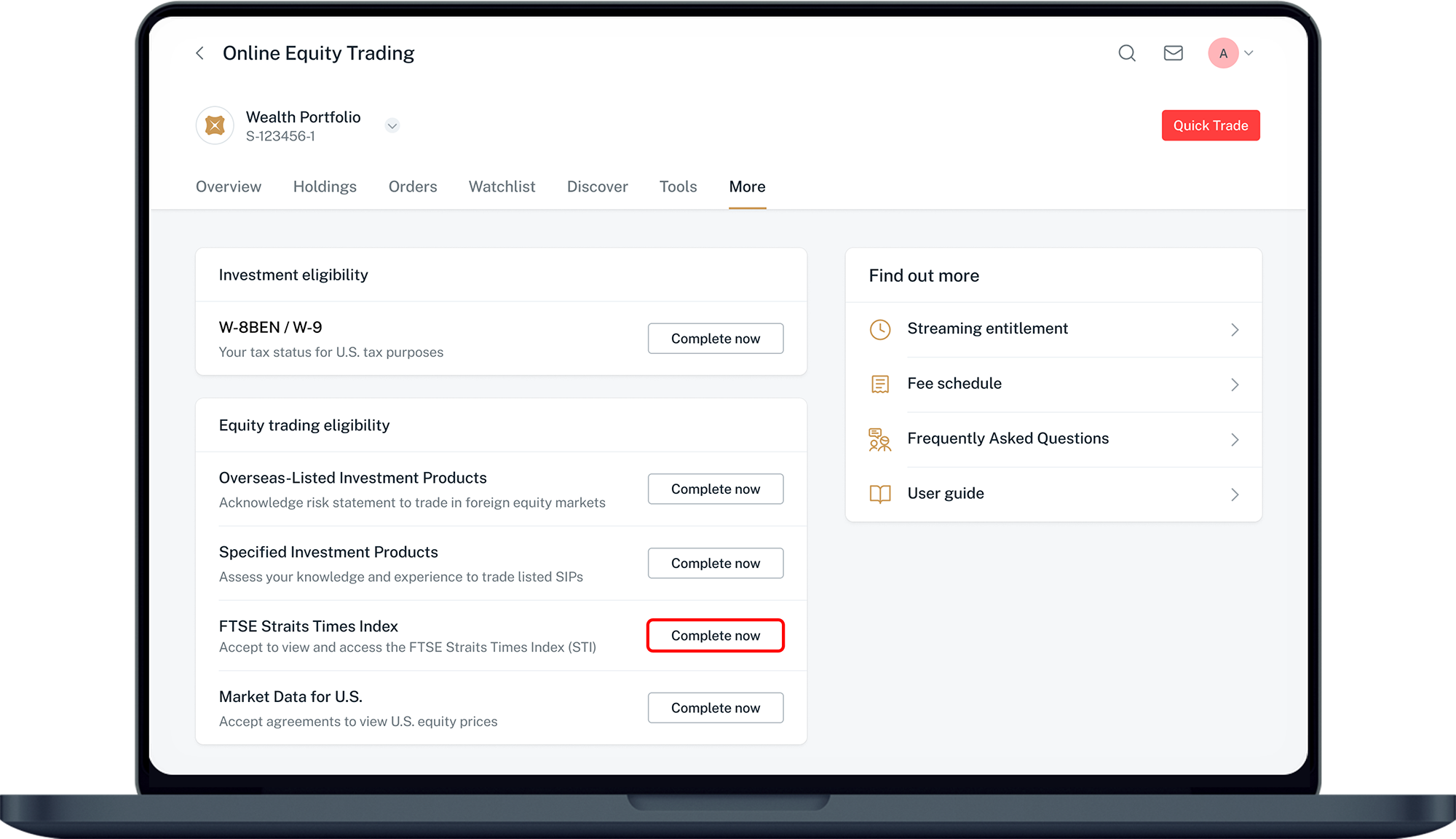Expand the Wealth Portfolio account dropdown

[x=392, y=126]
